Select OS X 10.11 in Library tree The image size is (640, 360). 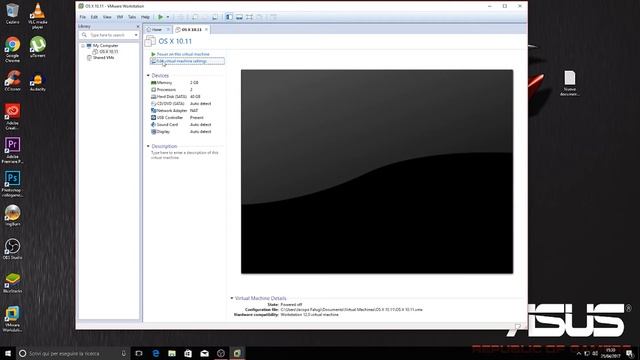(x=105, y=52)
